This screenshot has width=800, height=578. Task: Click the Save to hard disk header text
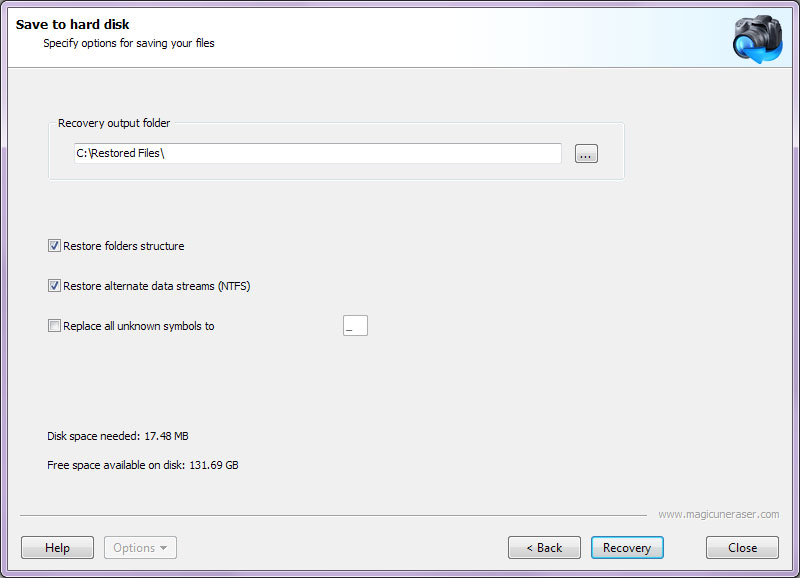(73, 23)
